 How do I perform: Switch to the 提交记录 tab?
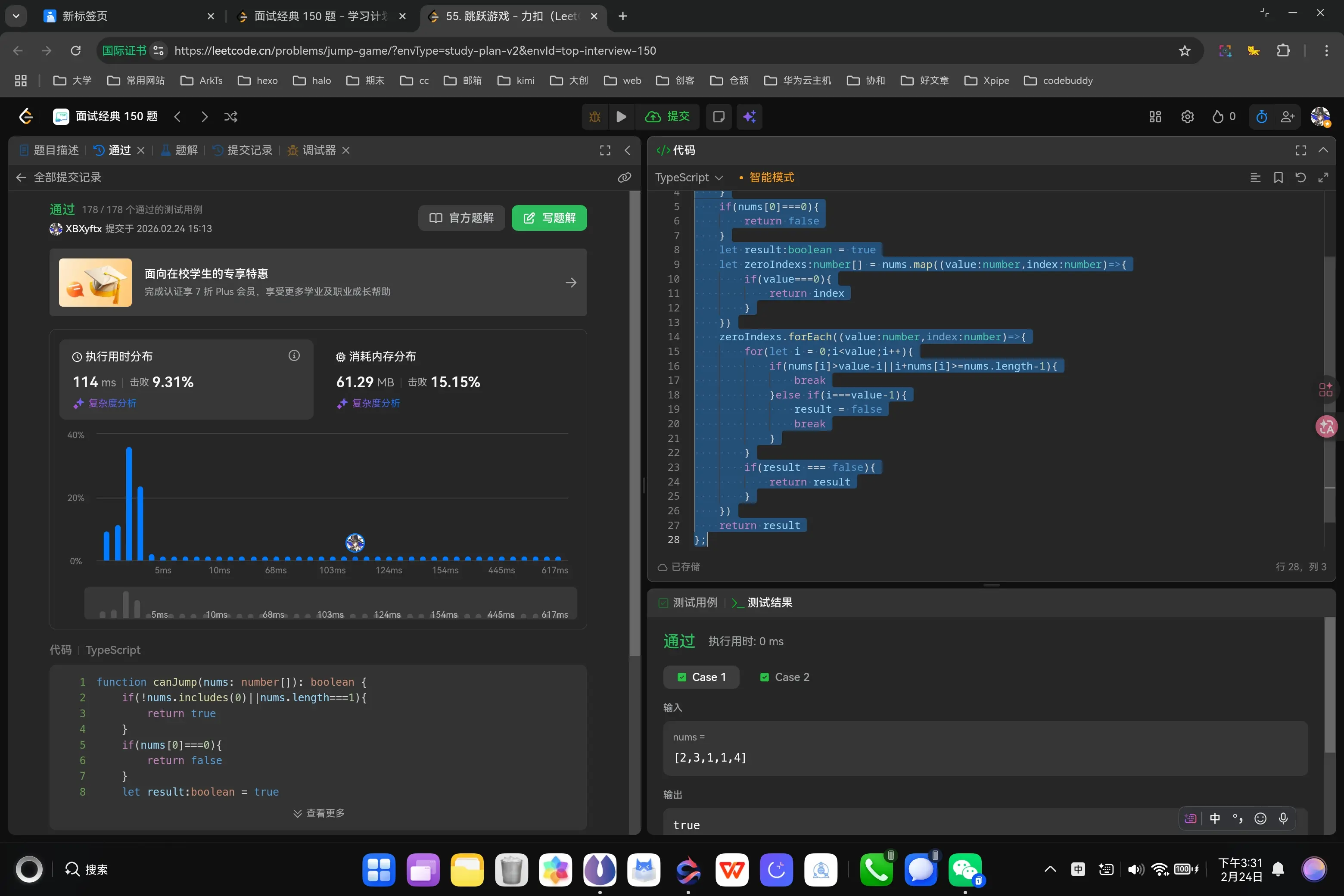tap(243, 150)
